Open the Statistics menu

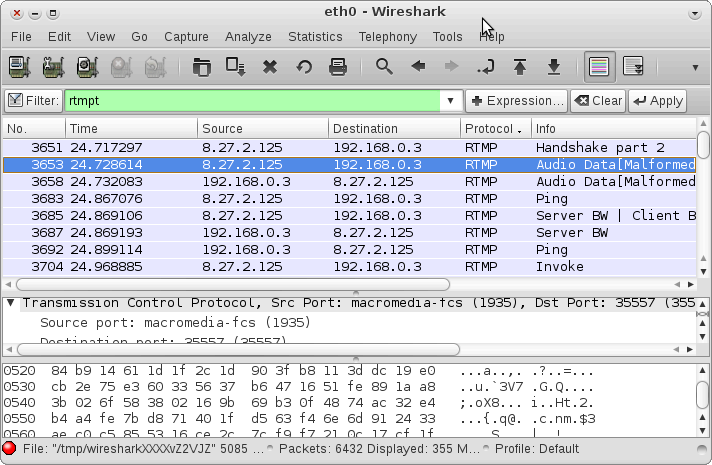click(315, 36)
